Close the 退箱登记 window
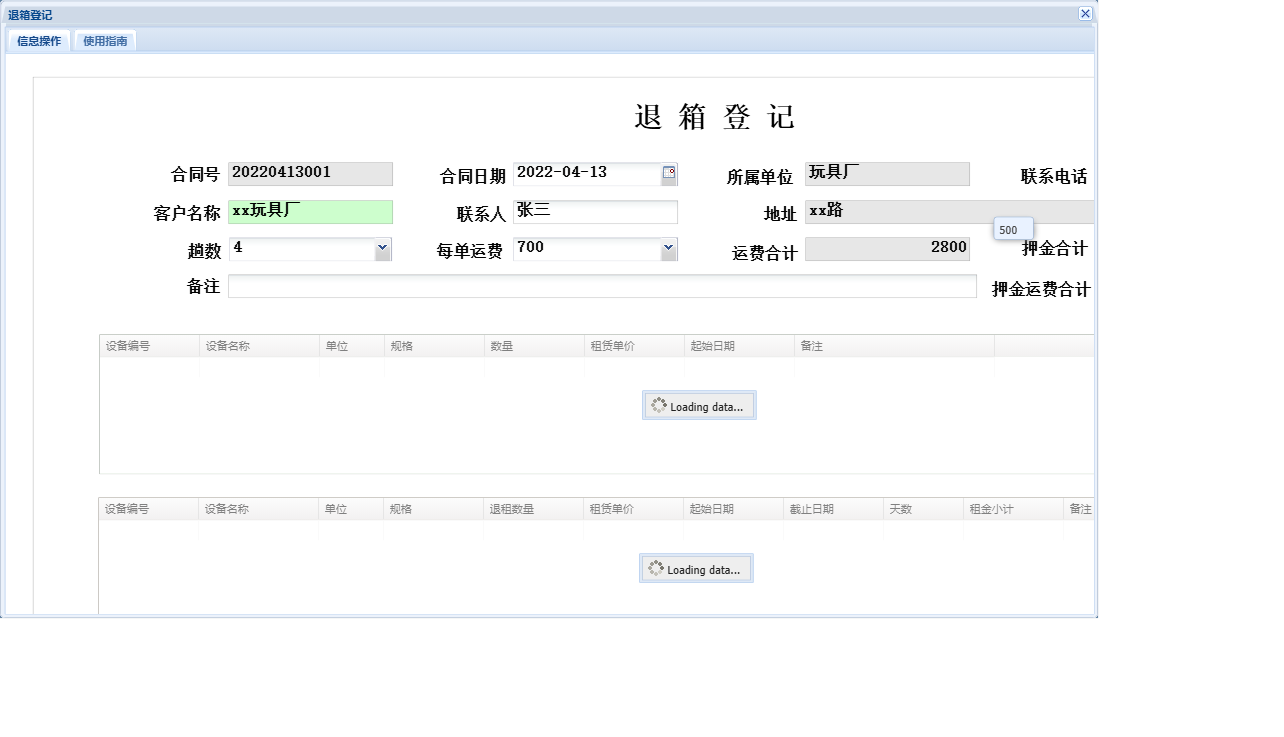The width and height of the screenshot is (1284, 737). (x=1085, y=13)
